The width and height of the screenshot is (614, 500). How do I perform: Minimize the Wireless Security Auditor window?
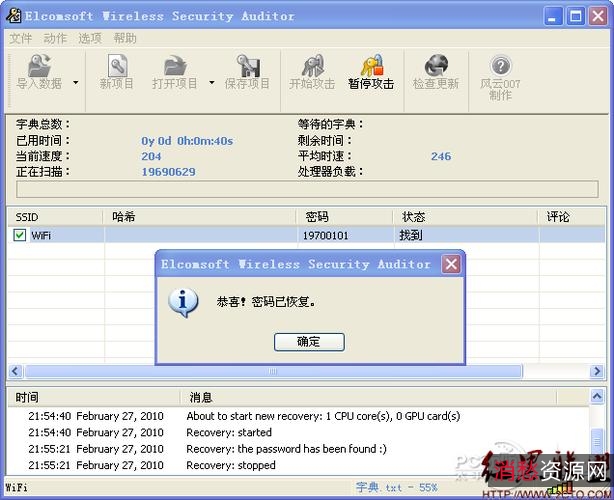click(553, 16)
